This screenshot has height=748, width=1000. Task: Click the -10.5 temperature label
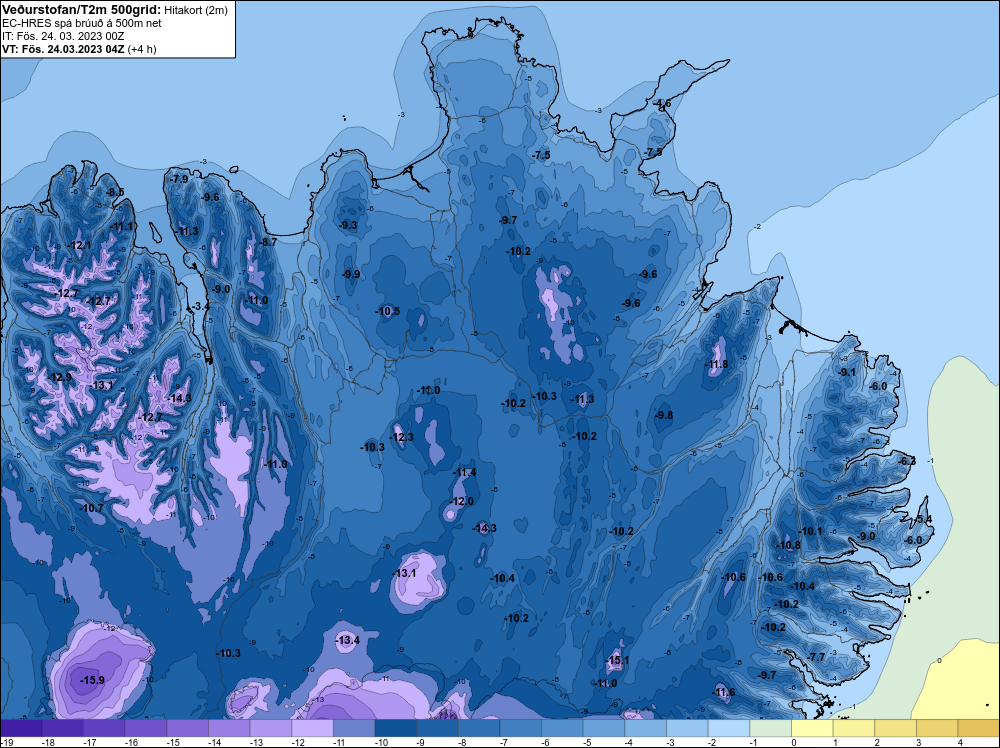click(388, 311)
